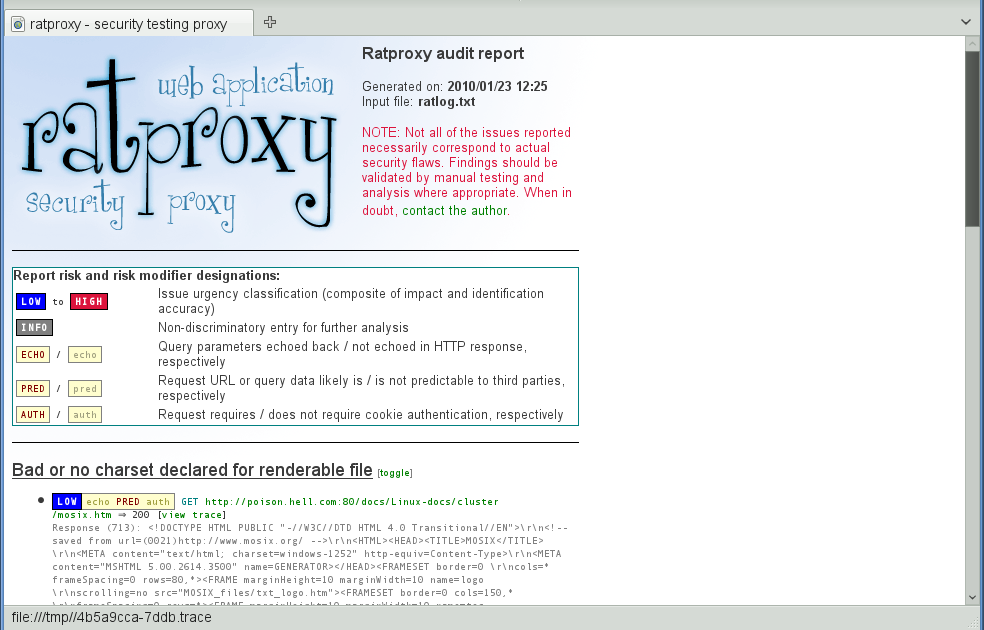This screenshot has width=984, height=630.
Task: Click the Bad or no charset heading
Action: tap(192, 470)
